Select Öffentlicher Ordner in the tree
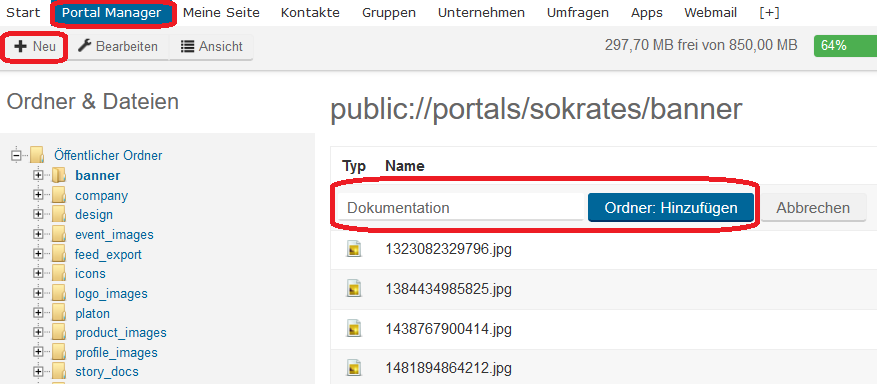 click(108, 155)
